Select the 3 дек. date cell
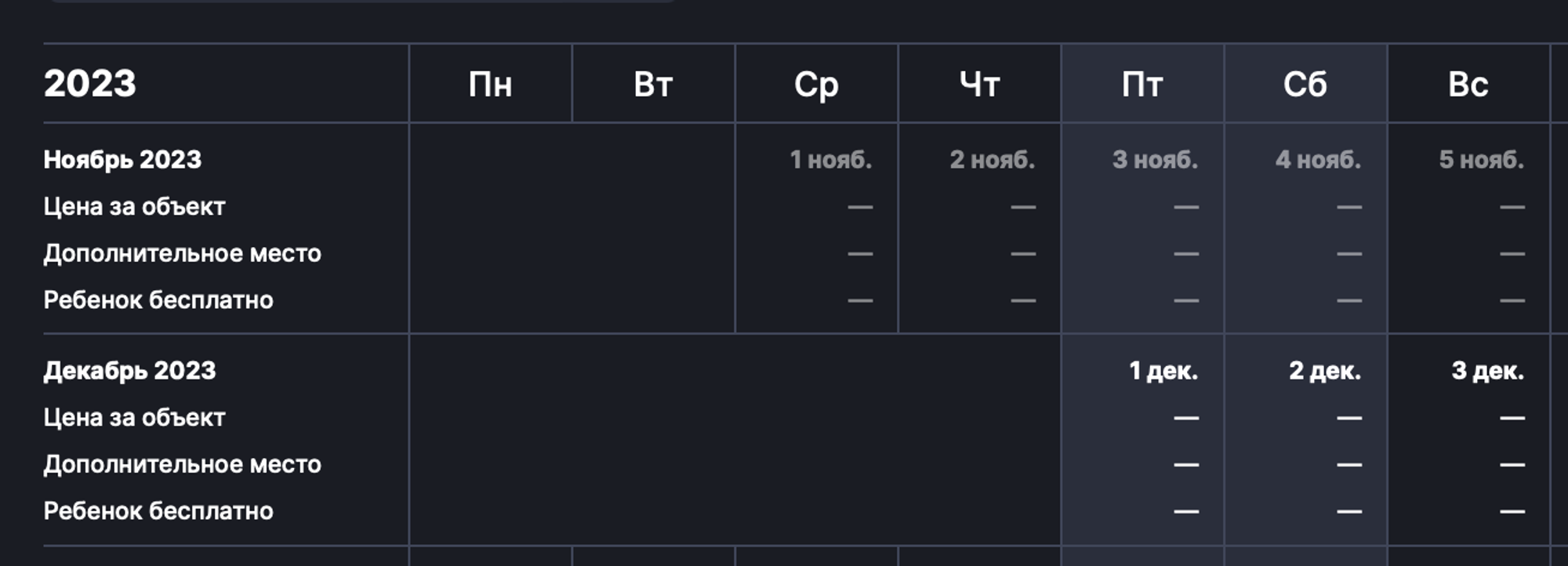Screen dimensions: 1568x566 point(1487,371)
